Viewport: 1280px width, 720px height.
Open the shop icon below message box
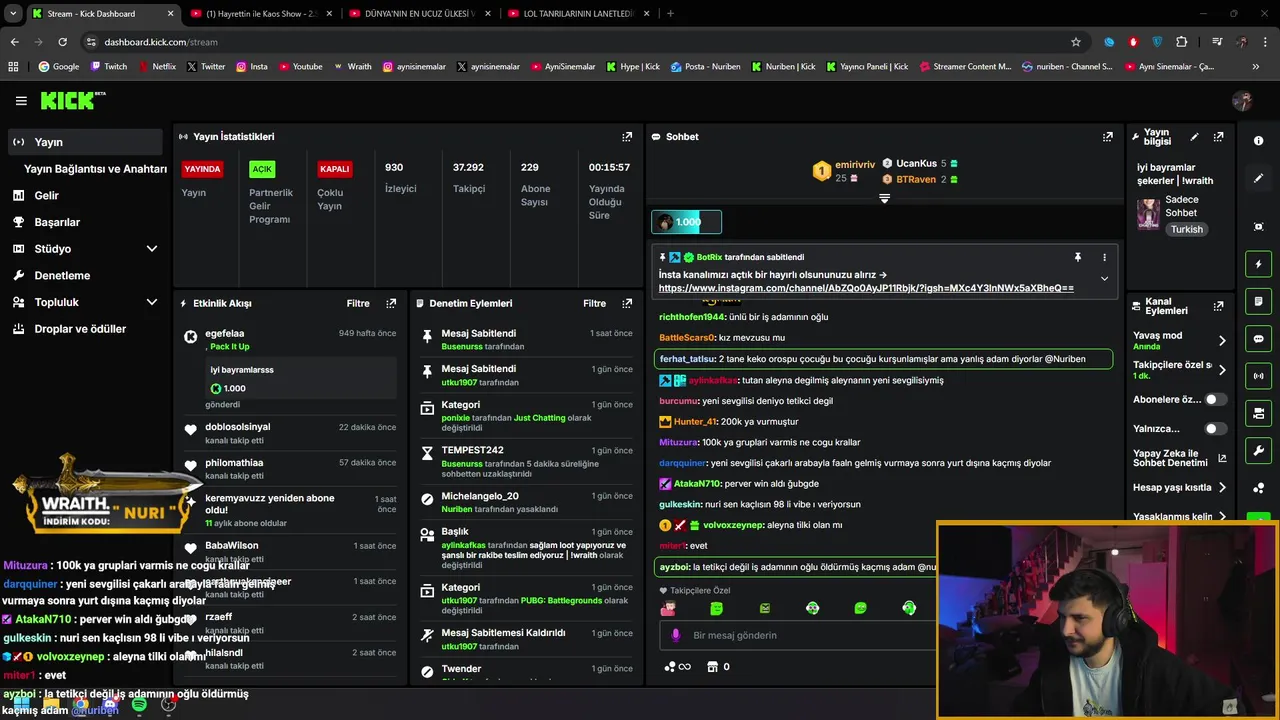pos(712,666)
